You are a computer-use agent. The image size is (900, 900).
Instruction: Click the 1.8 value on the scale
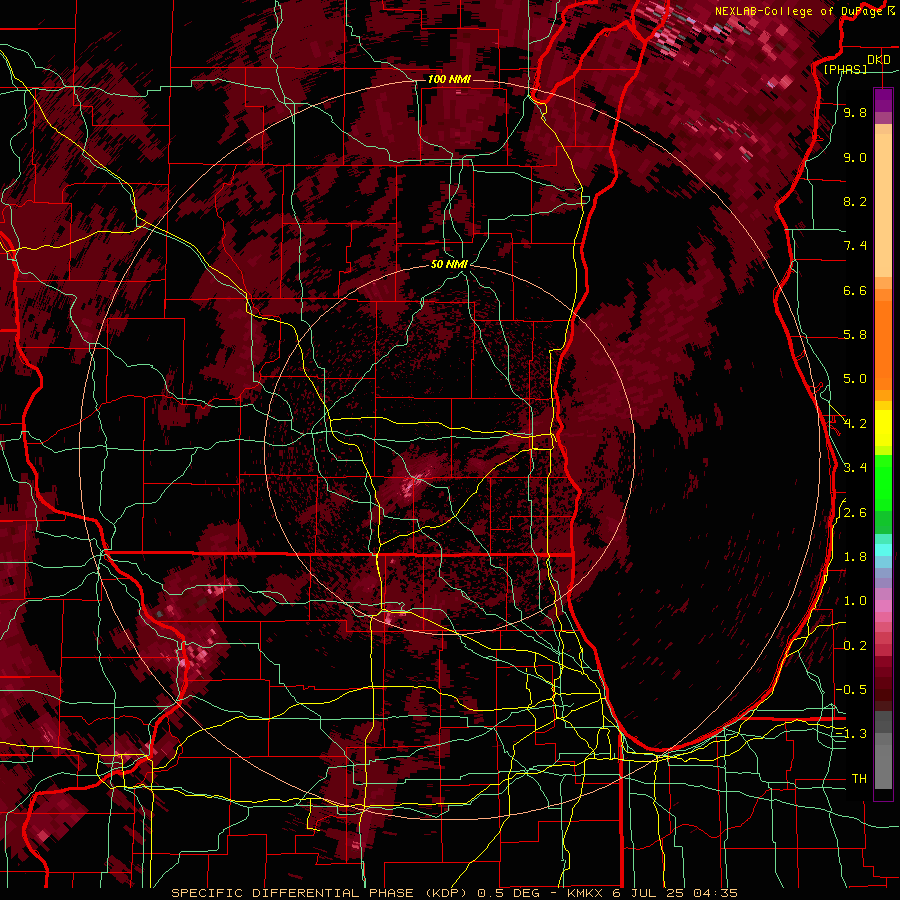(x=855, y=557)
